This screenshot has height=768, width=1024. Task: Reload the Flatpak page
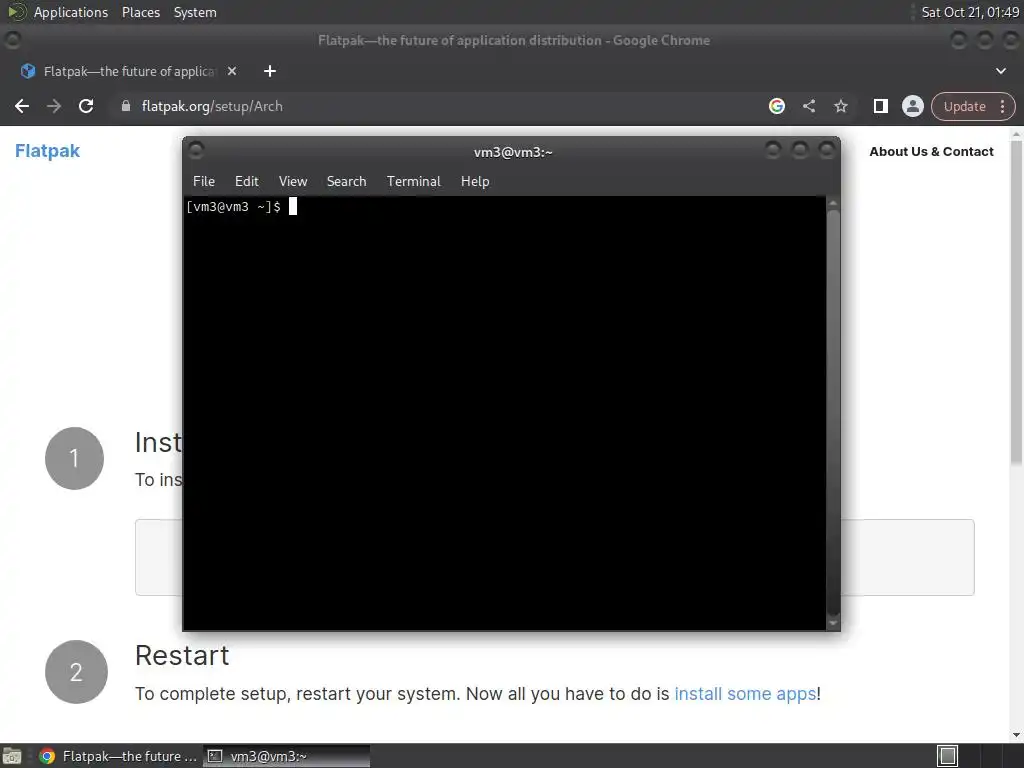point(86,106)
